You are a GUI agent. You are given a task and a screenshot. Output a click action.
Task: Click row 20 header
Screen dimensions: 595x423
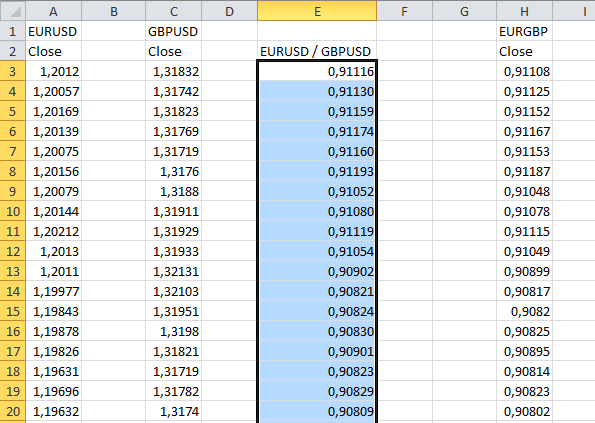(x=13, y=411)
